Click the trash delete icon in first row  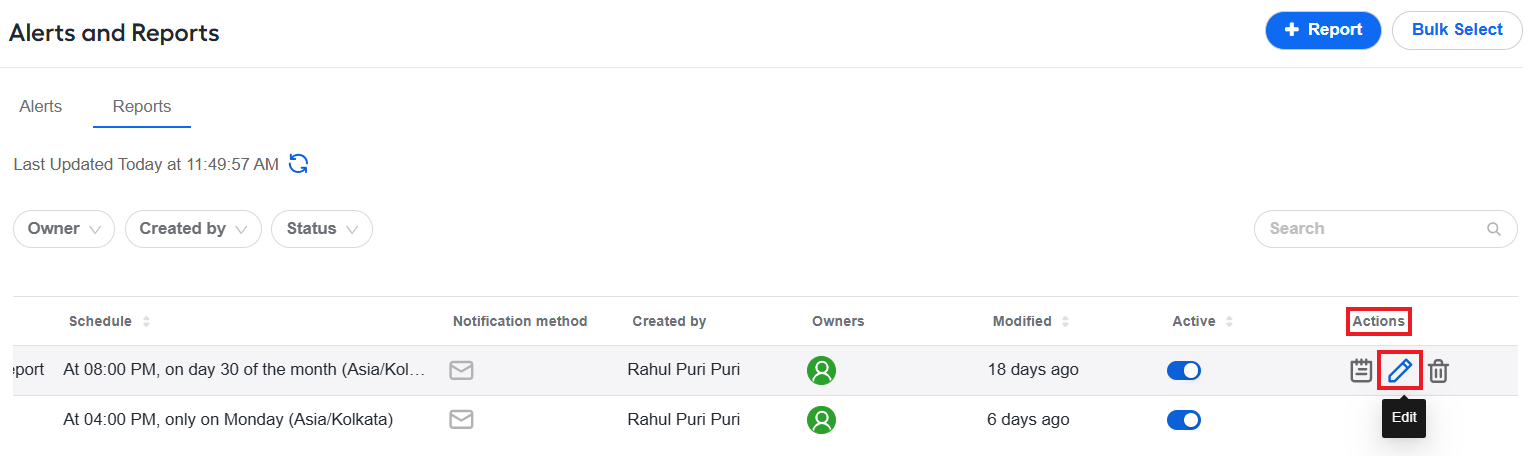(1438, 371)
